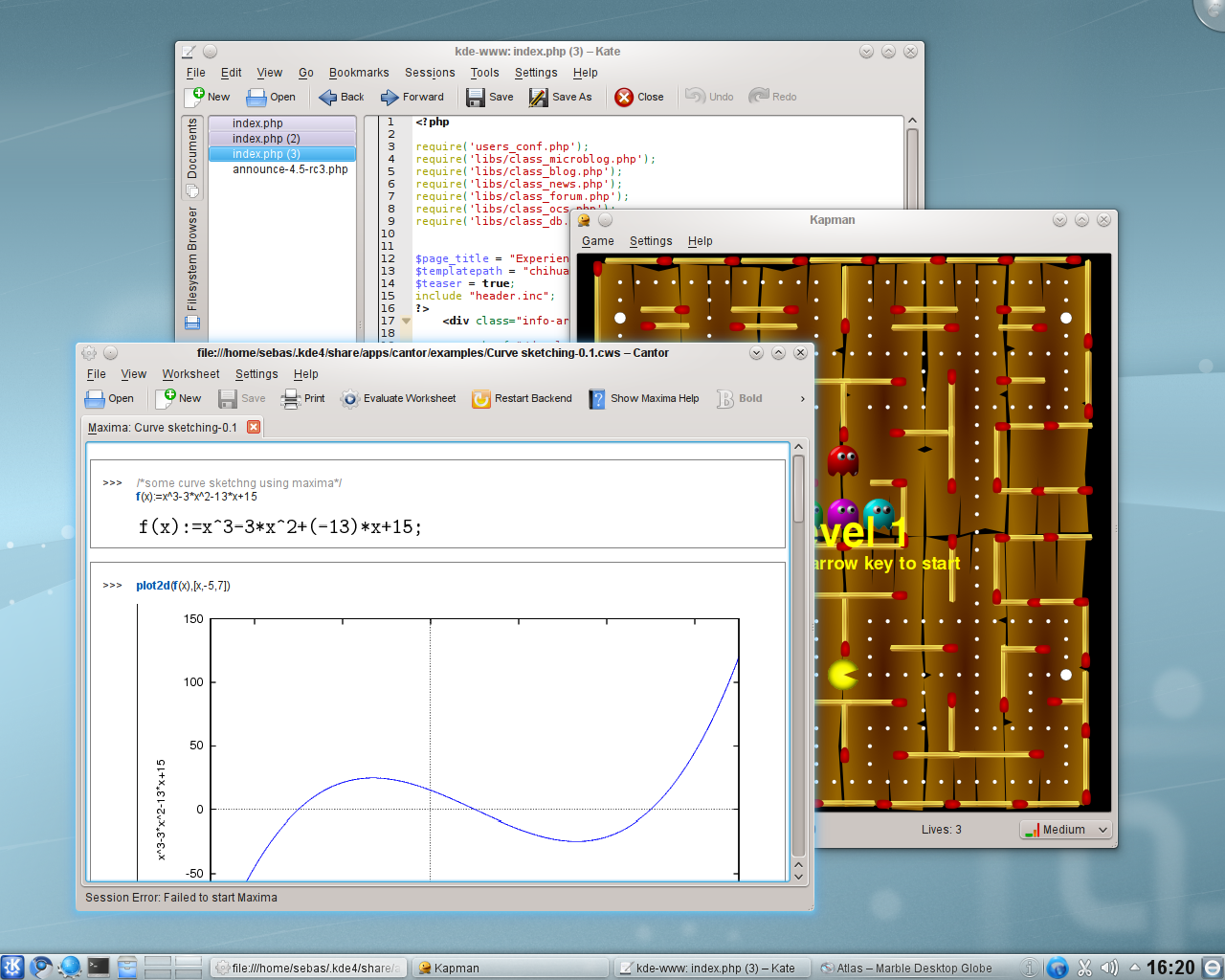
Task: Show hidden system tray icons
Action: [1134, 968]
